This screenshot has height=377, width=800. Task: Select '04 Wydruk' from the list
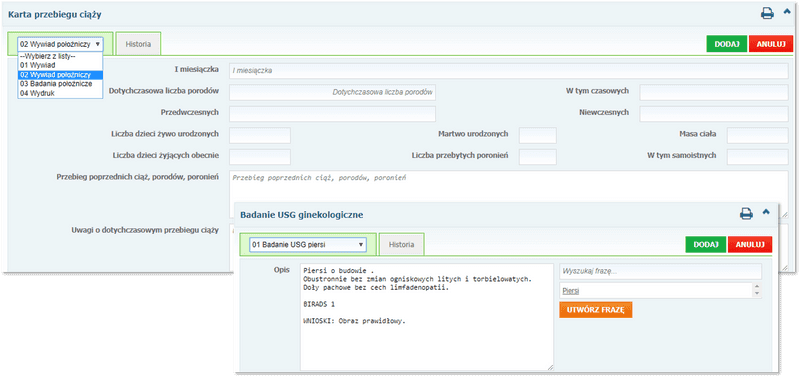click(x=60, y=93)
